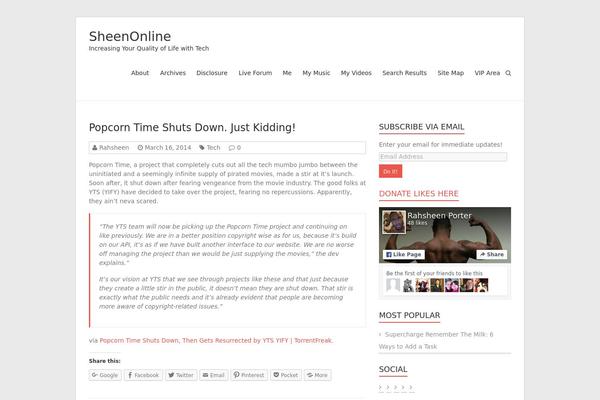Share the post on Google

105,375
